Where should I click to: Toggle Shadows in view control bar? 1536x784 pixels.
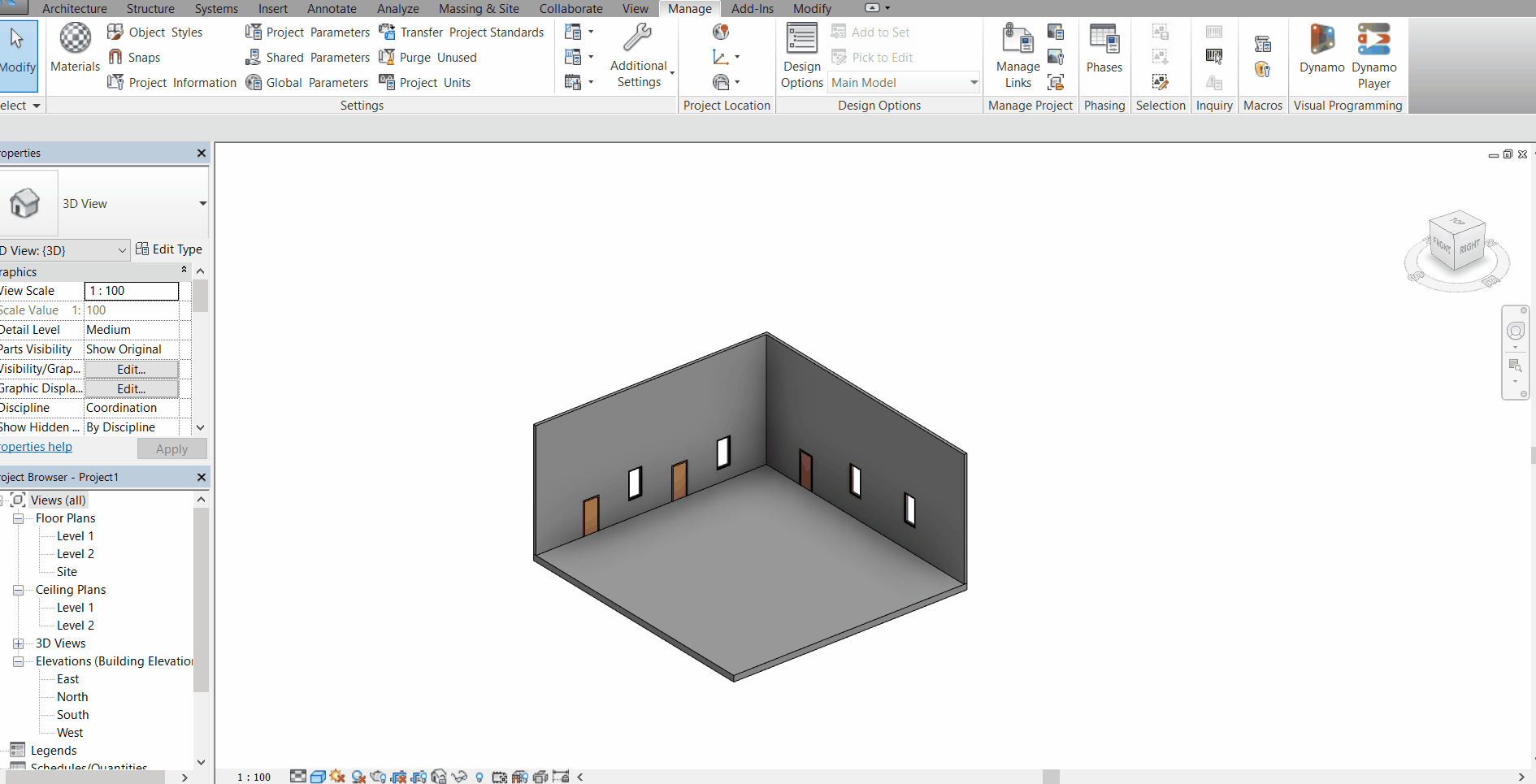pyautogui.click(x=358, y=777)
